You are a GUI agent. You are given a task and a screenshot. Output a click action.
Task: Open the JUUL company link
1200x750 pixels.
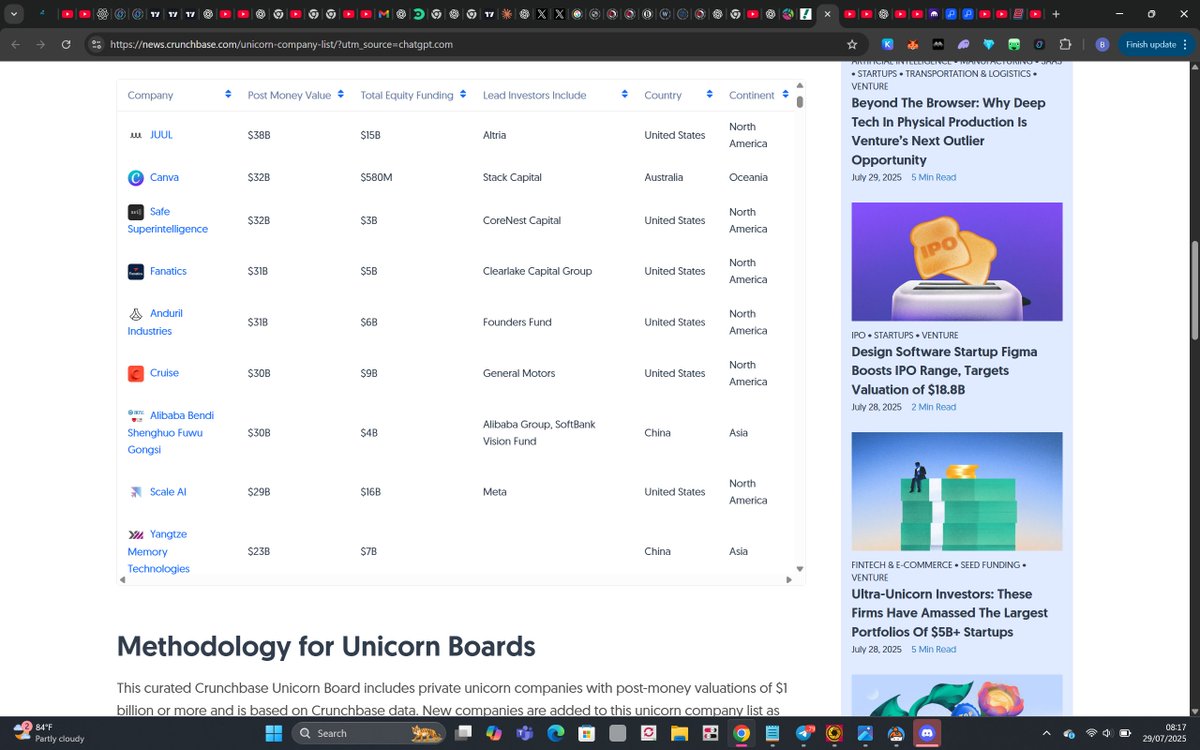pos(161,135)
